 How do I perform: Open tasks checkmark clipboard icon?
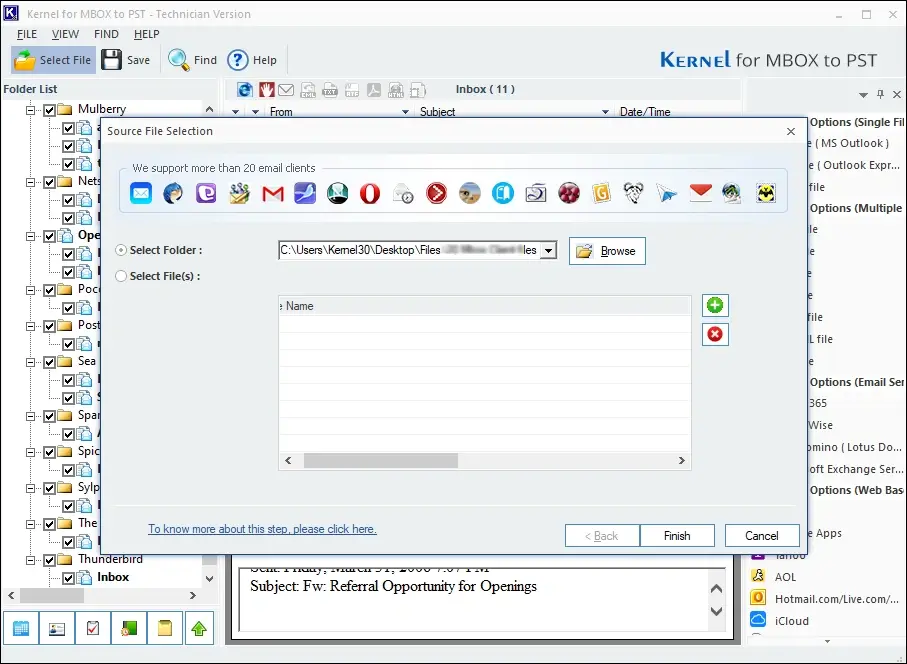pyautogui.click(x=93, y=628)
